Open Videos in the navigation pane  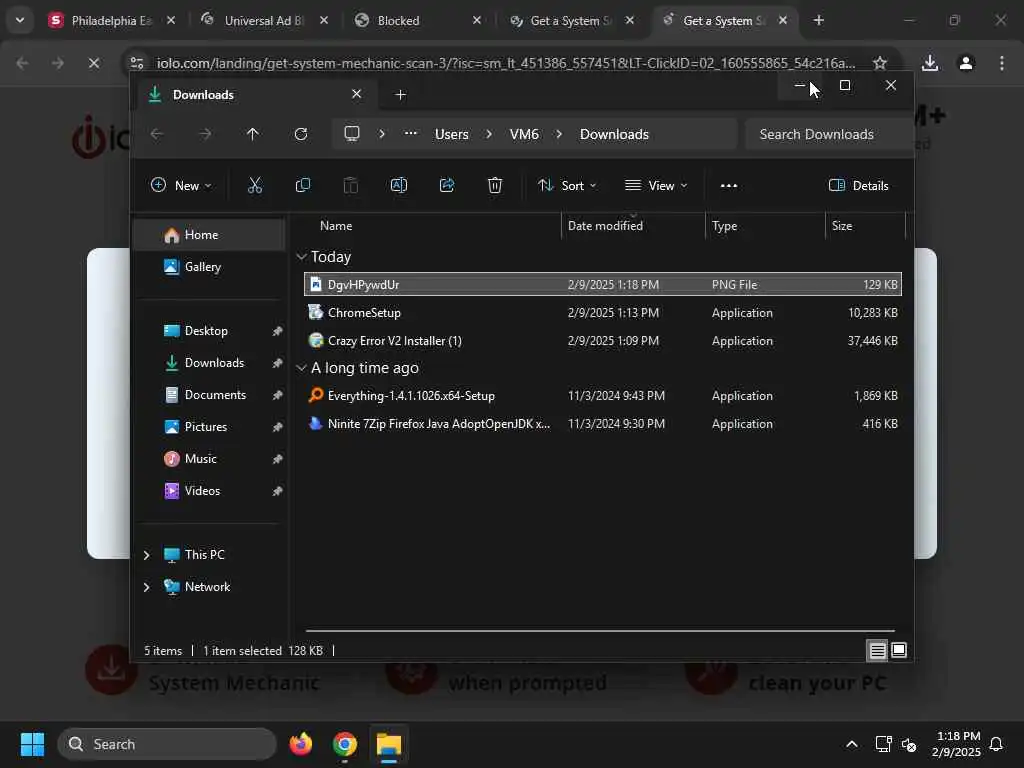[209, 490]
